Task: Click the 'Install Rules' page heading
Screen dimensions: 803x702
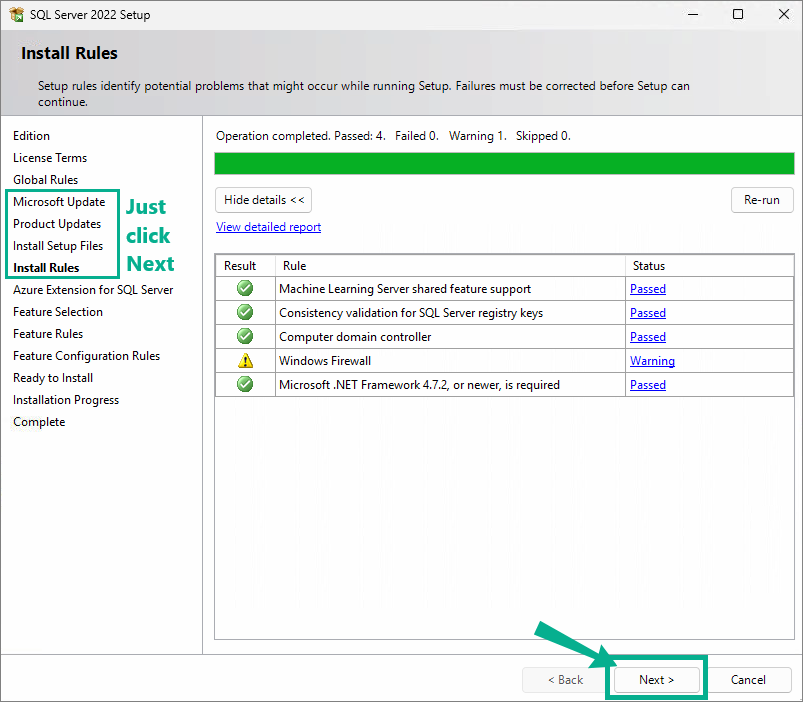Action: [69, 53]
